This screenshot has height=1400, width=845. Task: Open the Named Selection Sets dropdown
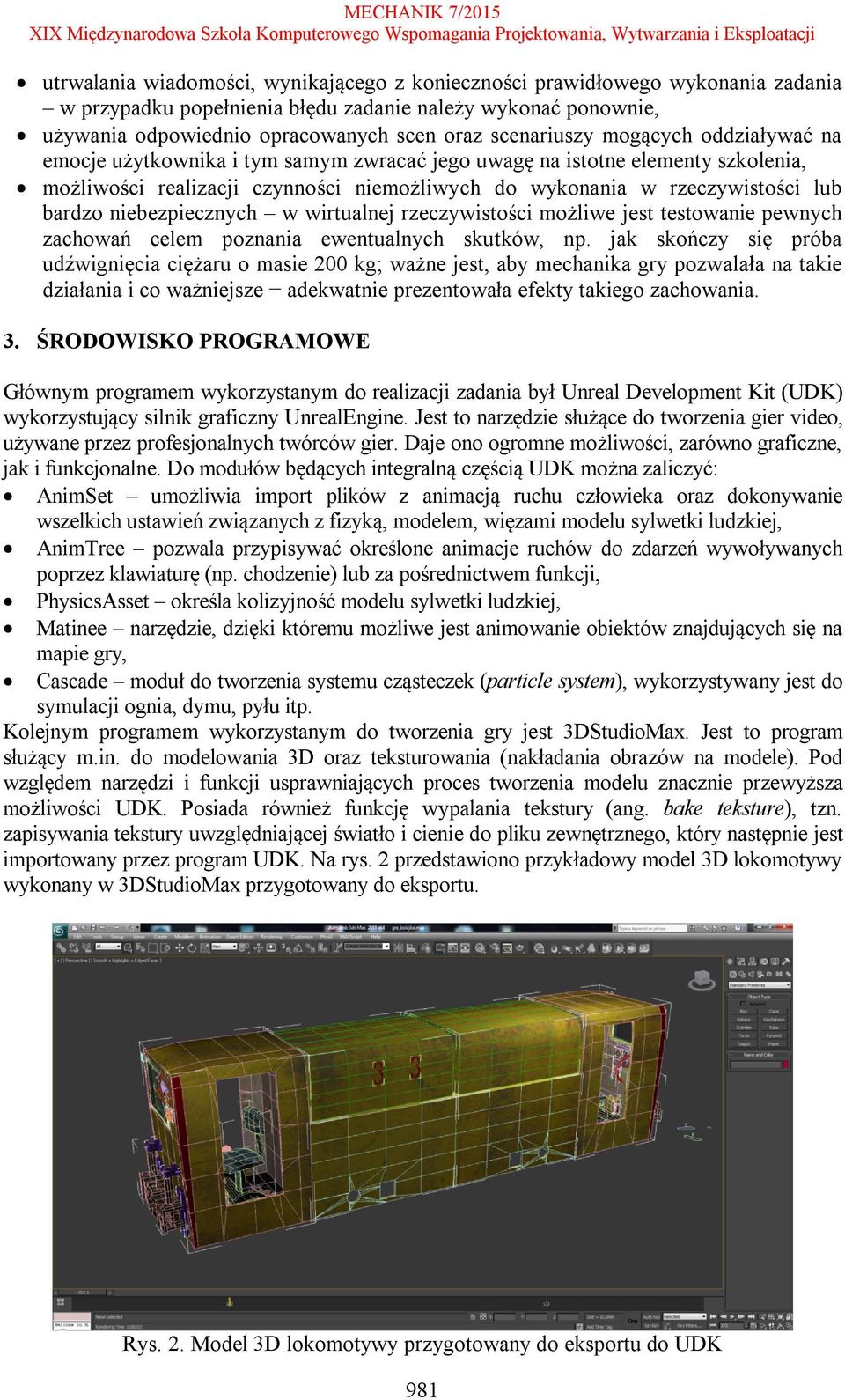367,947
